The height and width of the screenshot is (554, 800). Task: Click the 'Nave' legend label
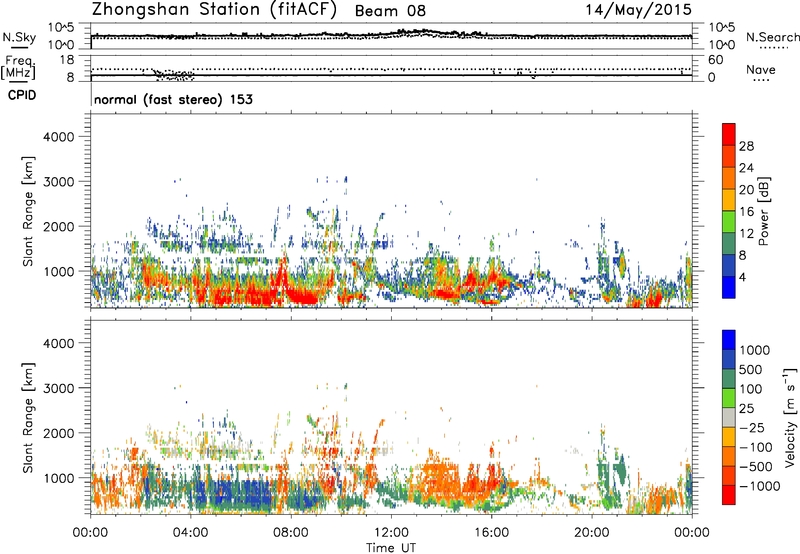point(760,69)
